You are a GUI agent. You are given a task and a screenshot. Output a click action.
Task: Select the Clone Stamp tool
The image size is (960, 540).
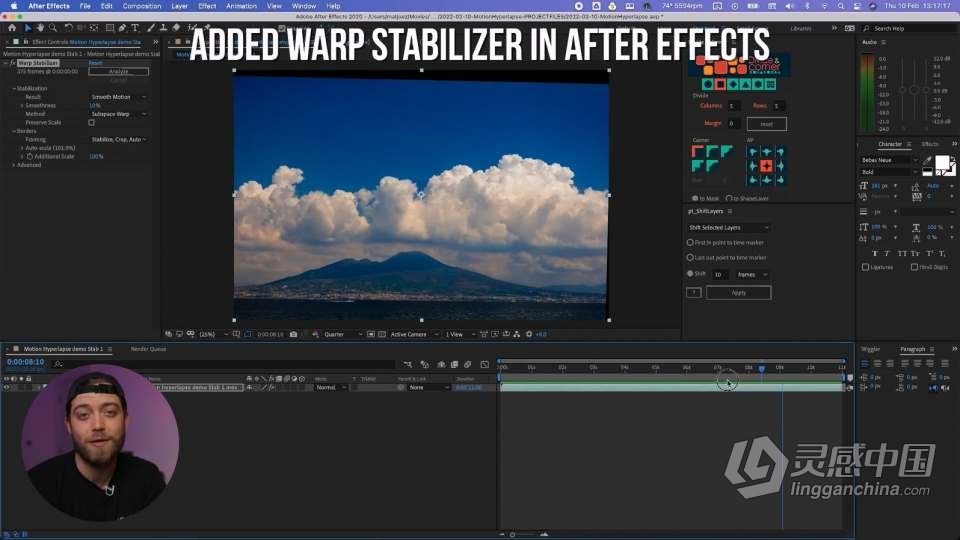click(x=163, y=28)
